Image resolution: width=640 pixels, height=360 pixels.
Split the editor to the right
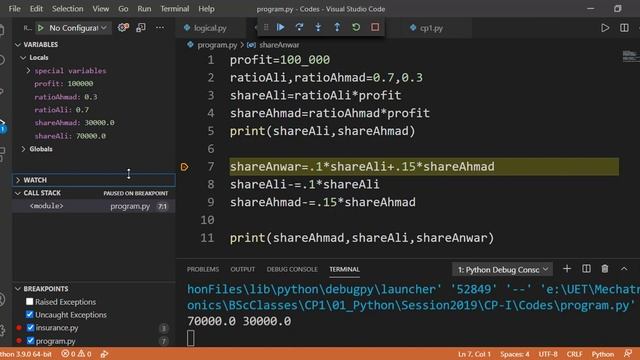point(624,28)
